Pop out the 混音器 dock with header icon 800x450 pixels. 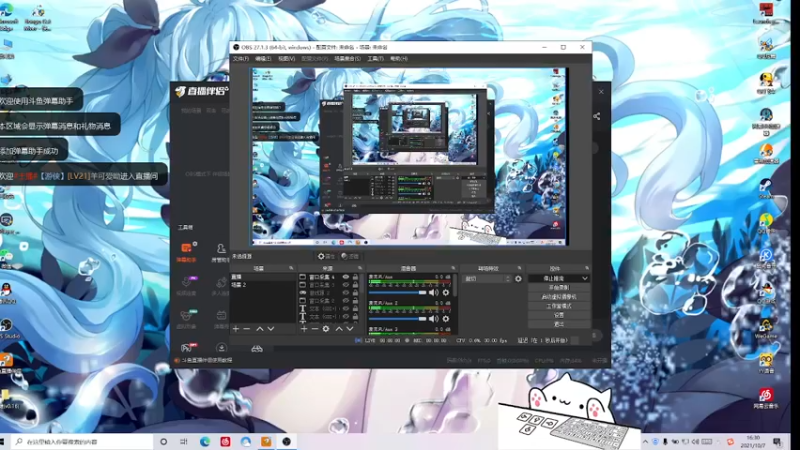[x=453, y=268]
